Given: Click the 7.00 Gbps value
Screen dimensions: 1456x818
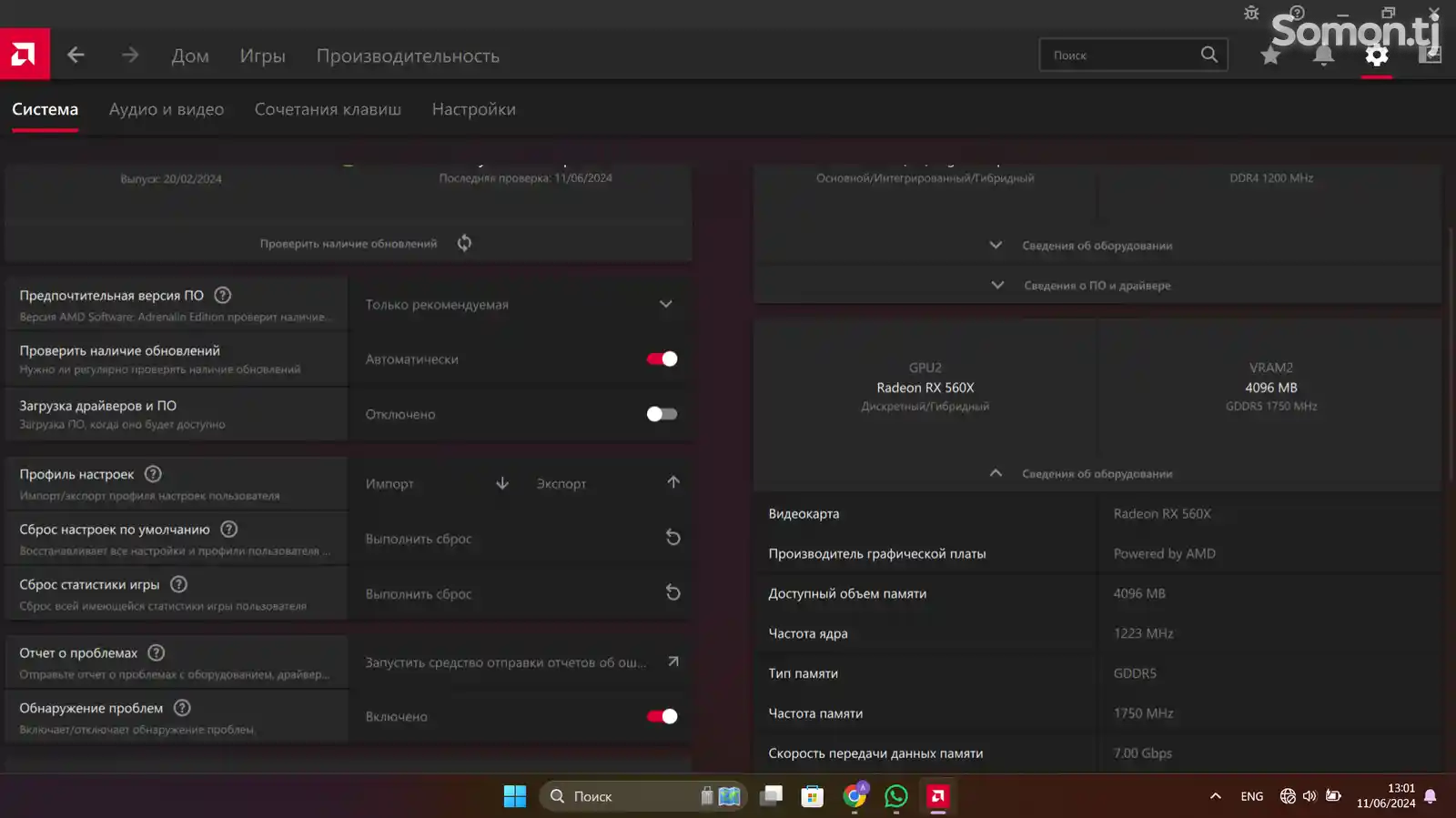Looking at the screenshot, I should [x=1142, y=753].
